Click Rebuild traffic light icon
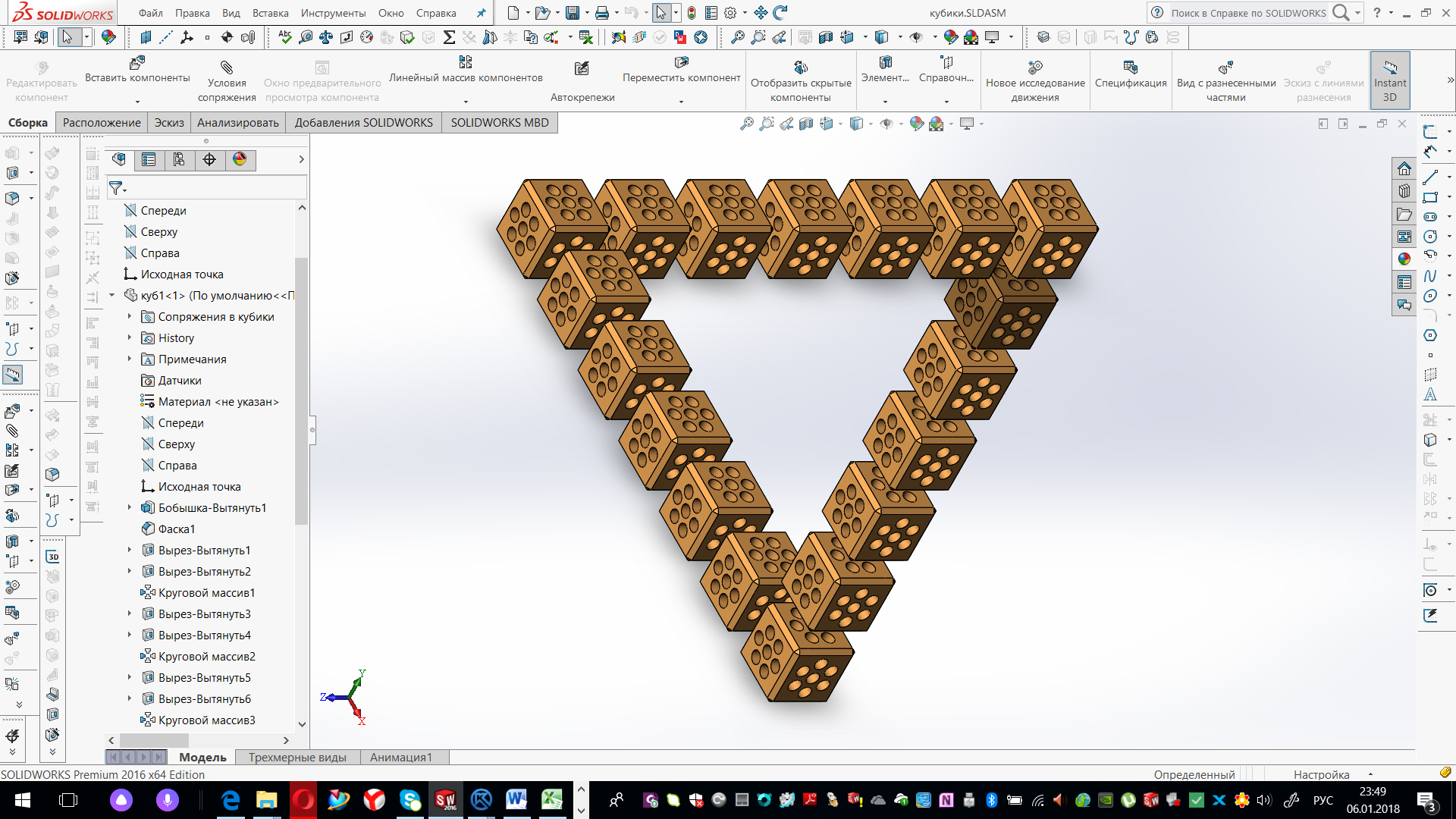 pos(692,13)
